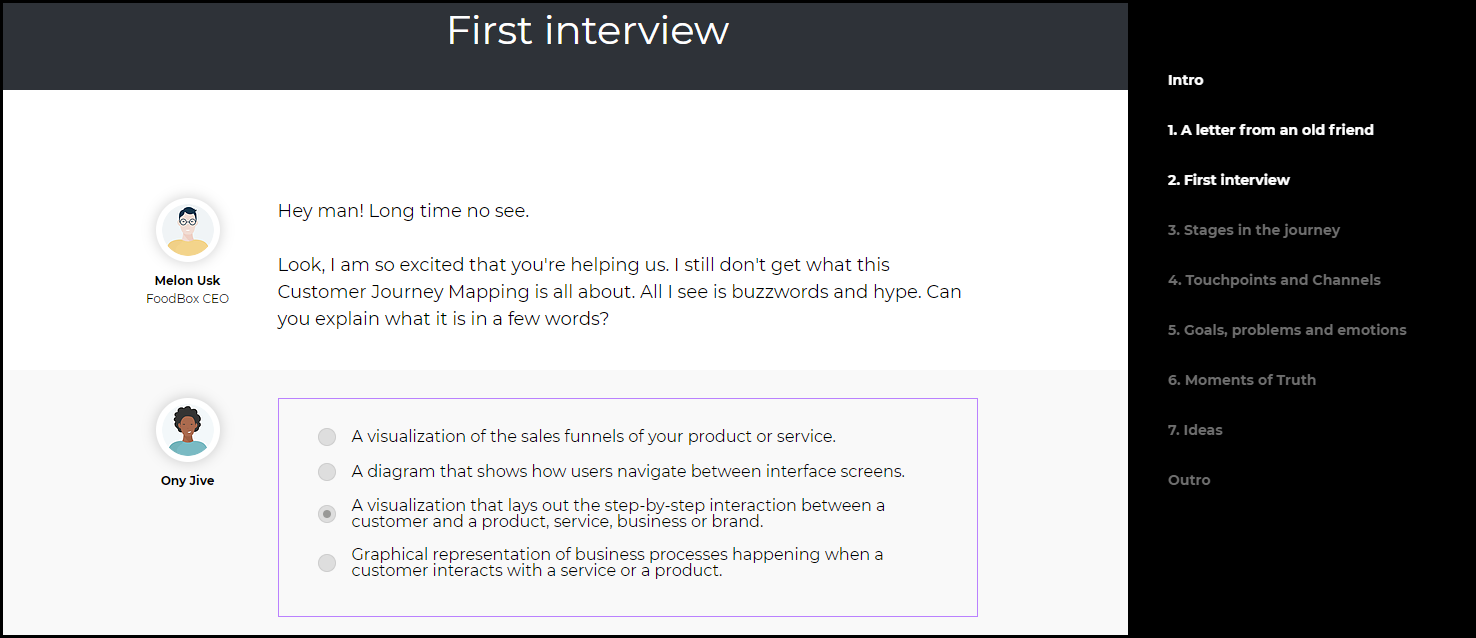Click Melon Usk's message text
Screen dimensions: 1476x638
(620, 265)
